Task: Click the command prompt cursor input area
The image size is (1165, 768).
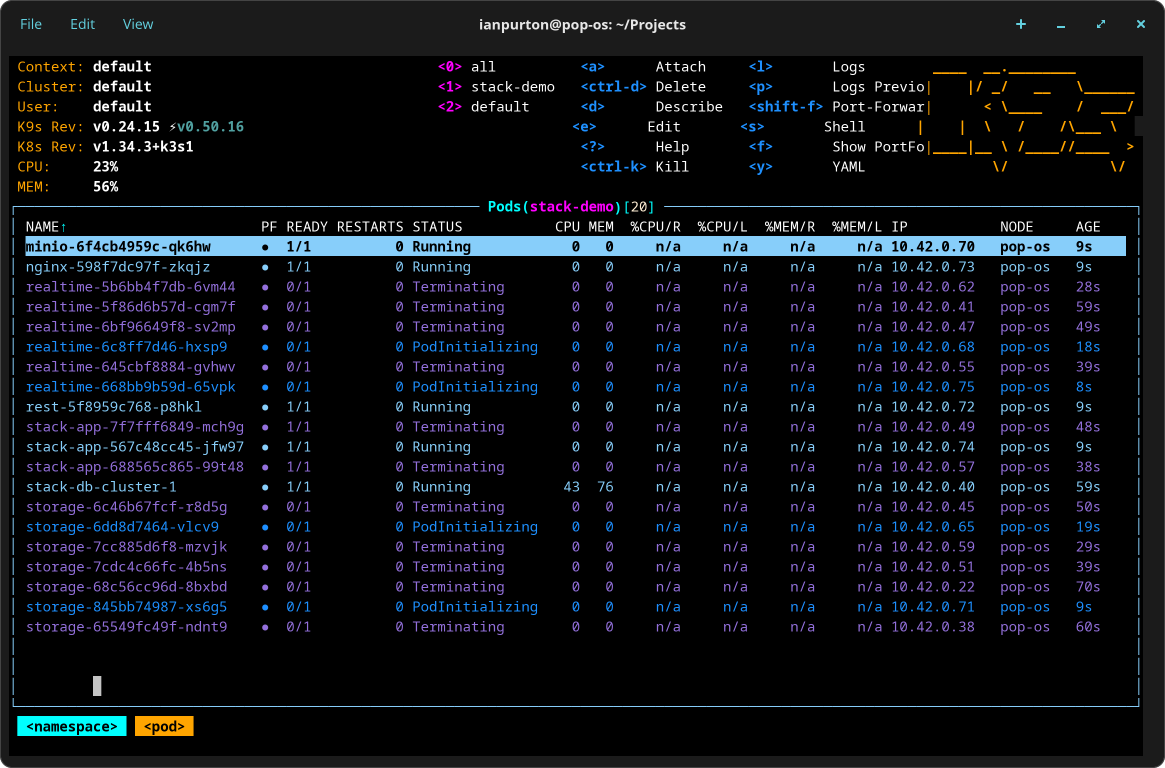Action: coord(97,686)
